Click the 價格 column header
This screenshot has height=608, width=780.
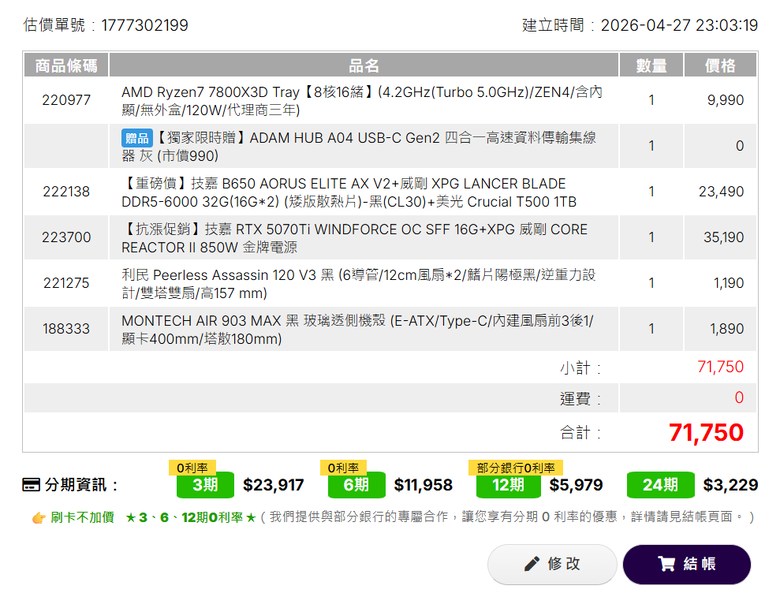(720, 65)
